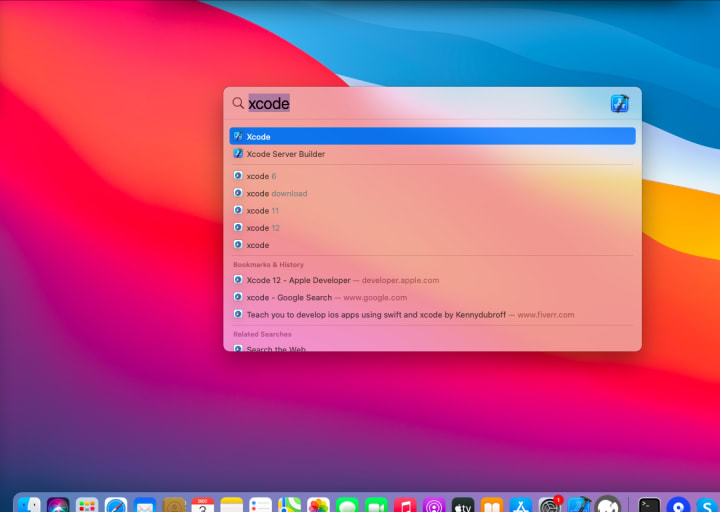Choose the plain "xcode" web suggestion
This screenshot has height=512, width=720.
point(432,245)
